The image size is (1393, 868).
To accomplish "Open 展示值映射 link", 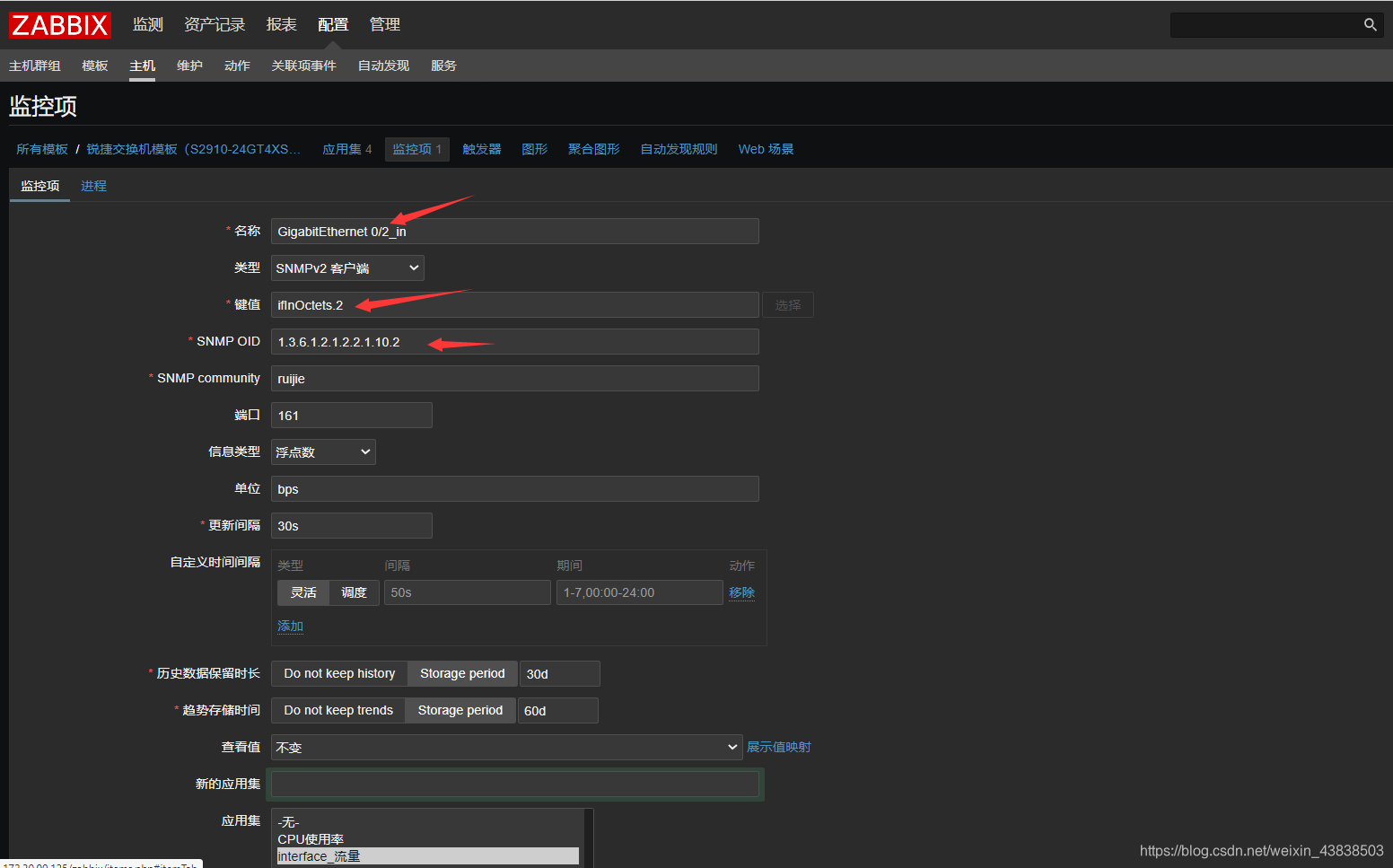I will point(779,747).
